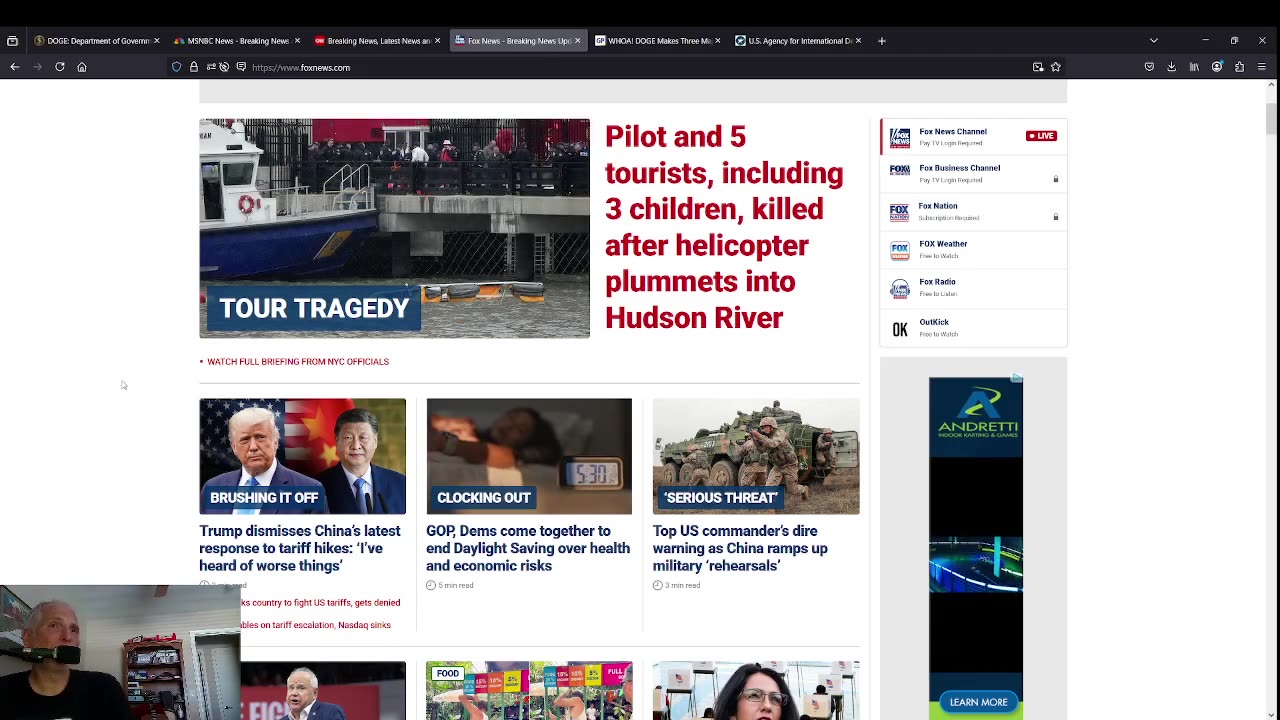Open the library bookmarks and history icon
This screenshot has width=1280, height=720.
(x=1194, y=67)
